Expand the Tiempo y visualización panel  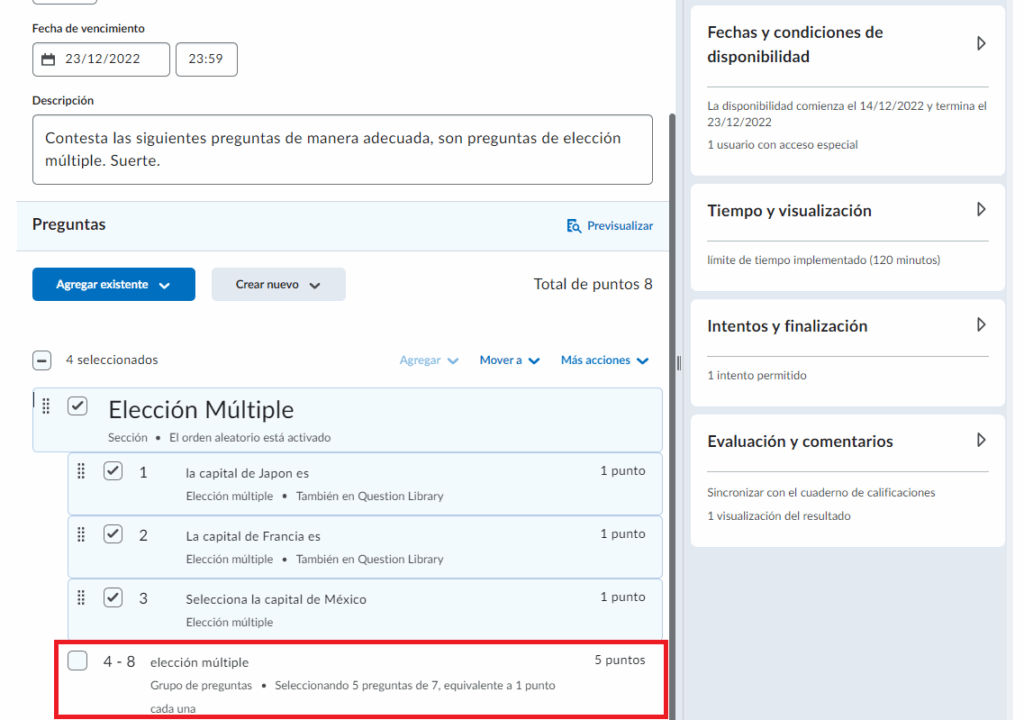pyautogui.click(x=980, y=210)
